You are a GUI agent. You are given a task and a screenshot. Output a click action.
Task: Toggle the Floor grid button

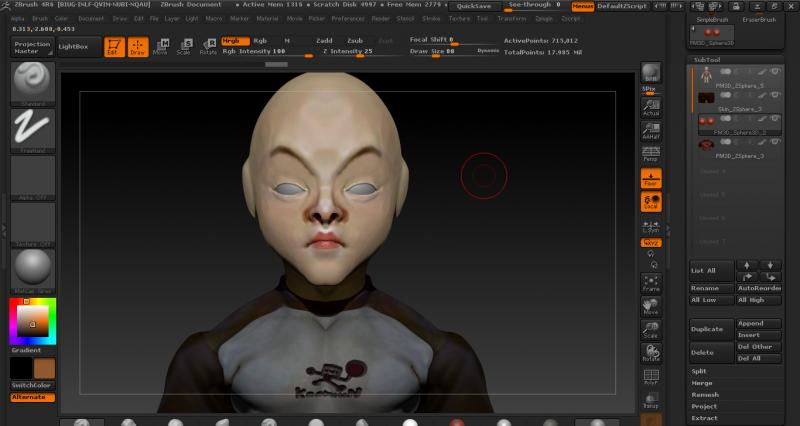click(x=651, y=179)
